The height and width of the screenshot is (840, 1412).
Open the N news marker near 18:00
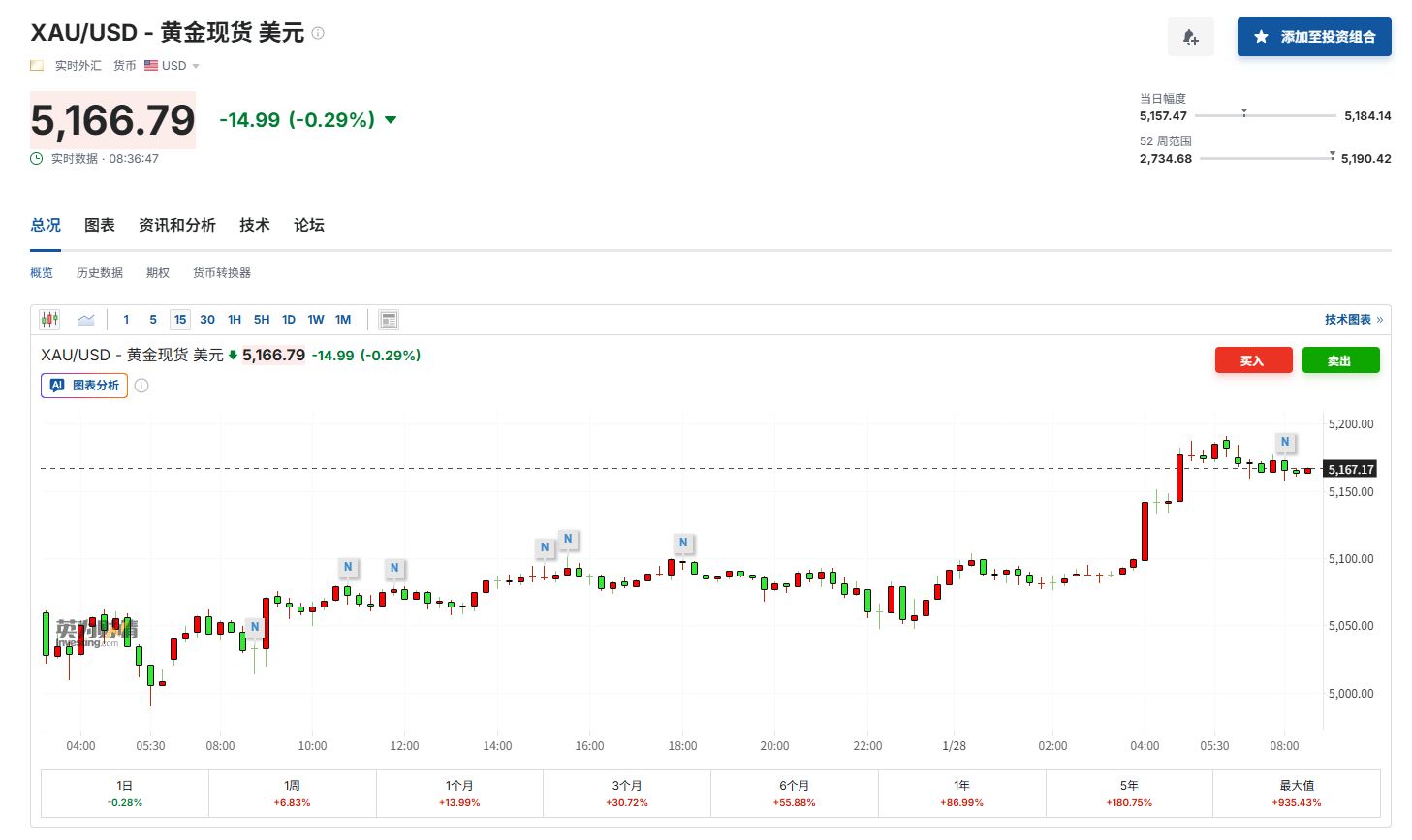[683, 543]
